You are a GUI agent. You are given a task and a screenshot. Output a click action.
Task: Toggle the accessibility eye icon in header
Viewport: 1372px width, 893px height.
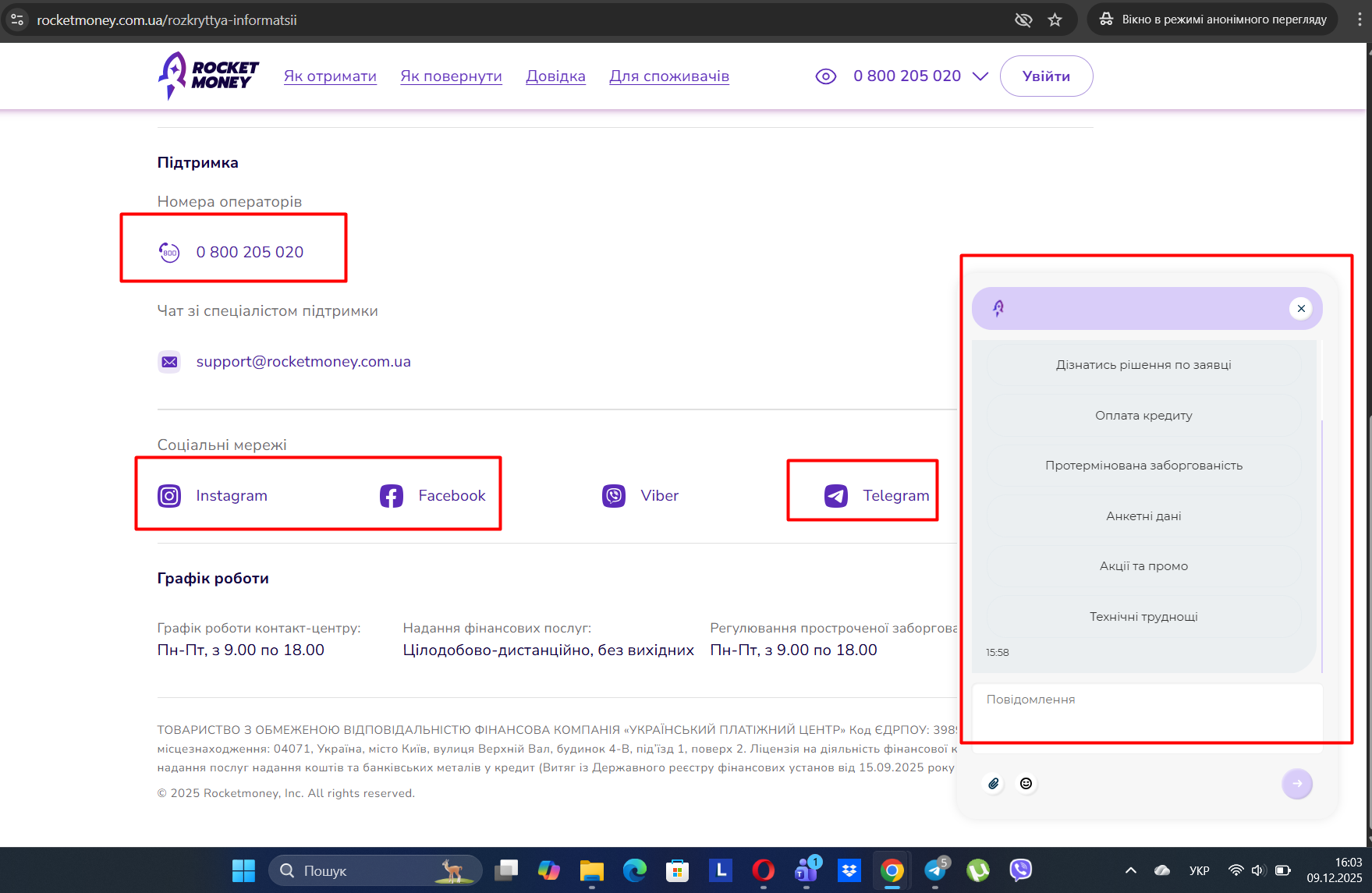tap(825, 76)
